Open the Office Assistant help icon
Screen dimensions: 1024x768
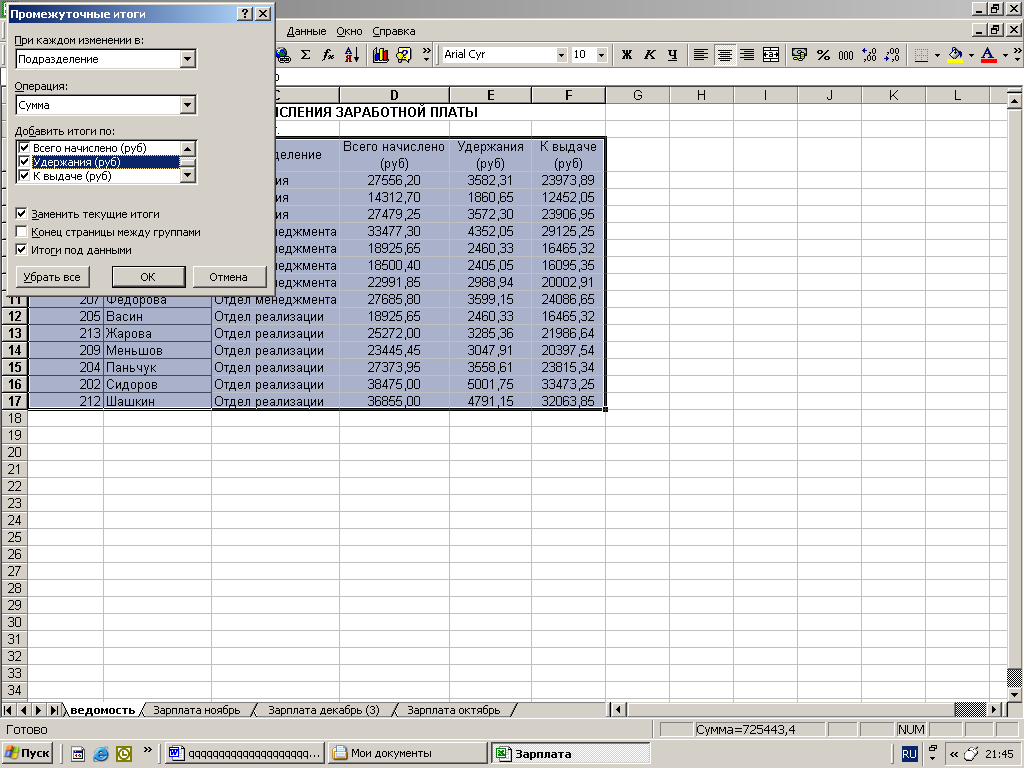tap(404, 55)
